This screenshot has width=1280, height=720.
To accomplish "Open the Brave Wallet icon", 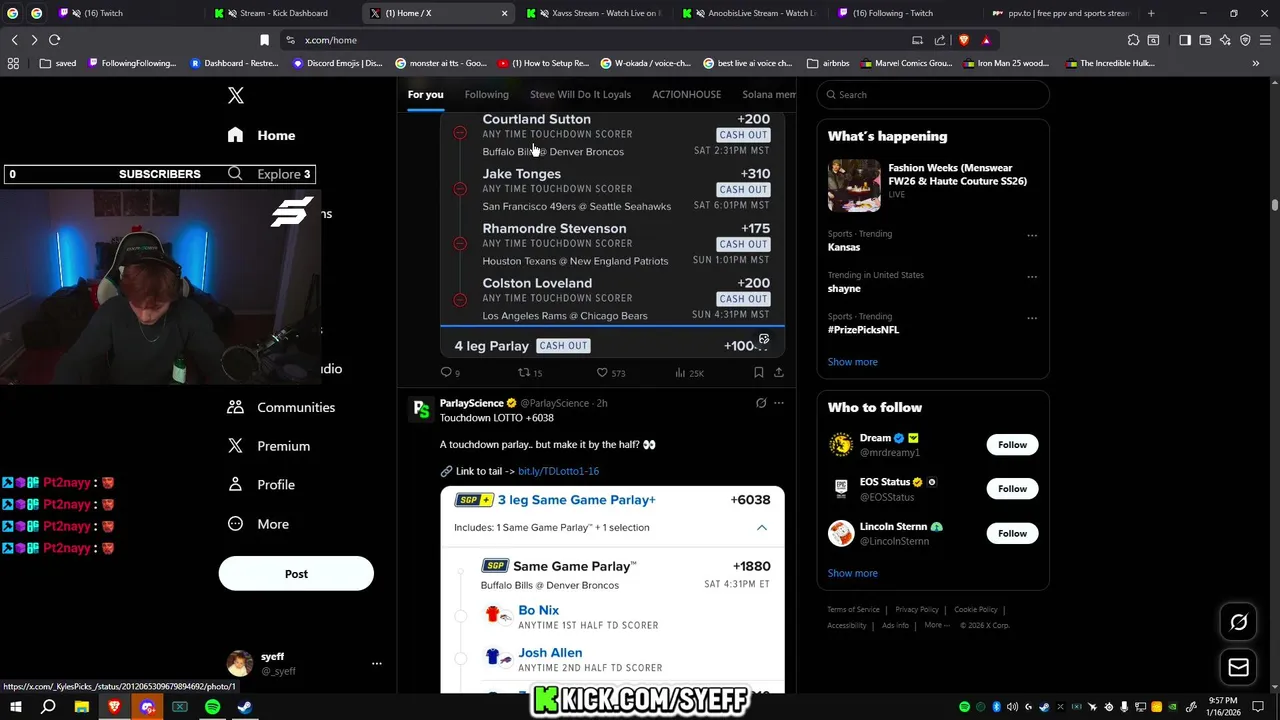I will [1205, 40].
